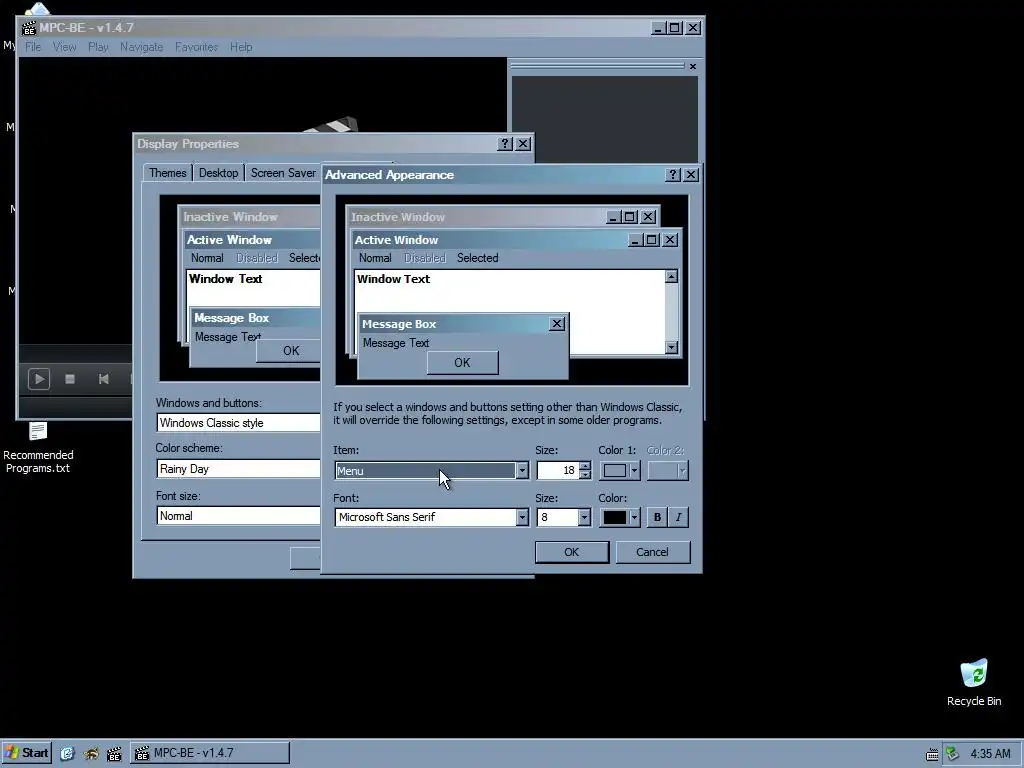Cancel the Advanced Appearance dialog
The width and height of the screenshot is (1024, 768).
click(652, 552)
